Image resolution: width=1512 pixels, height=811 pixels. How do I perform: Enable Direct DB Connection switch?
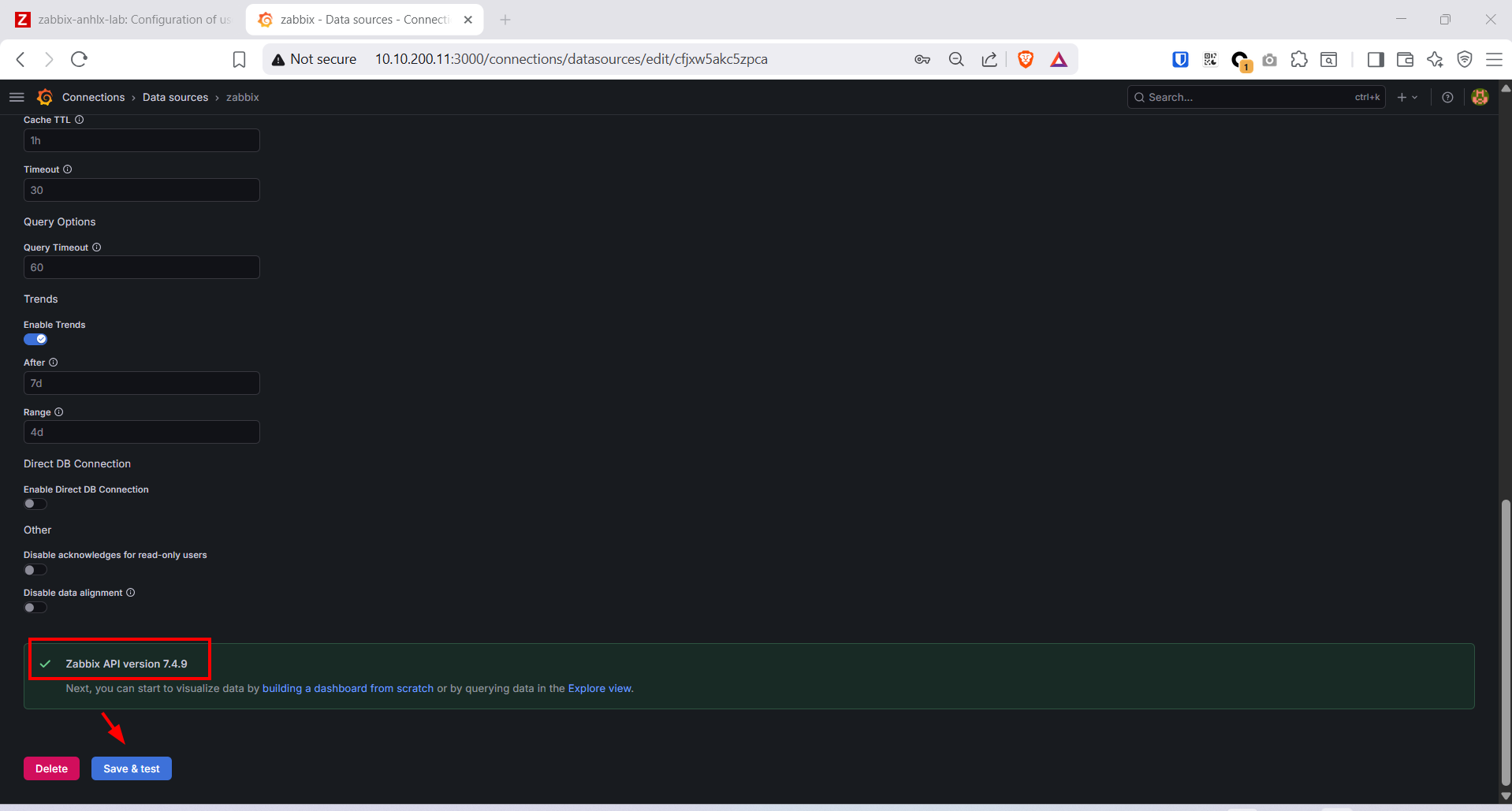[35, 504]
